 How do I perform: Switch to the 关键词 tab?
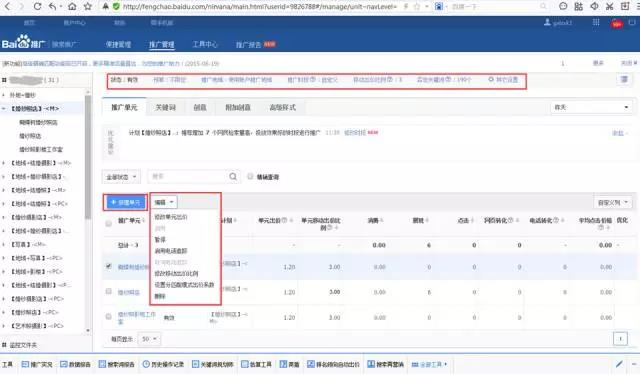165,107
